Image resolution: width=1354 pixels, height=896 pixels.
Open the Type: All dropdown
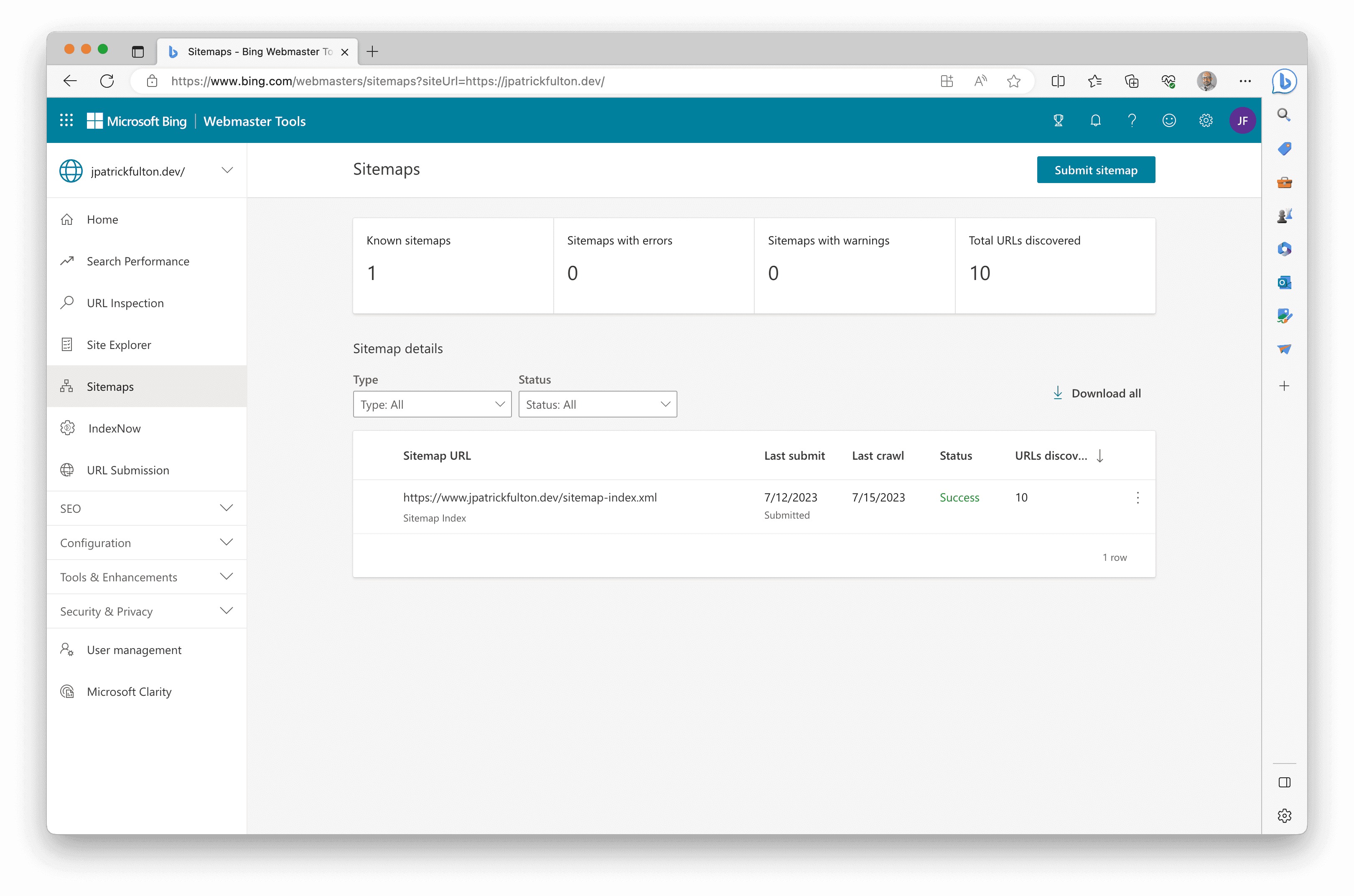pyautogui.click(x=432, y=404)
